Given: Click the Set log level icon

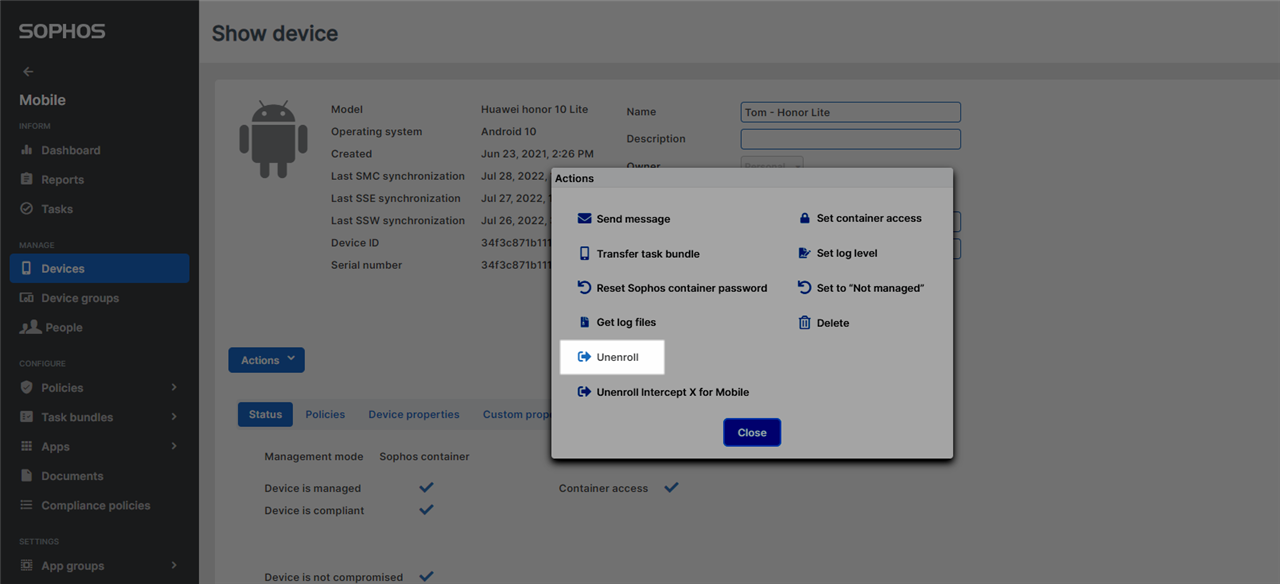Looking at the screenshot, I should (805, 253).
